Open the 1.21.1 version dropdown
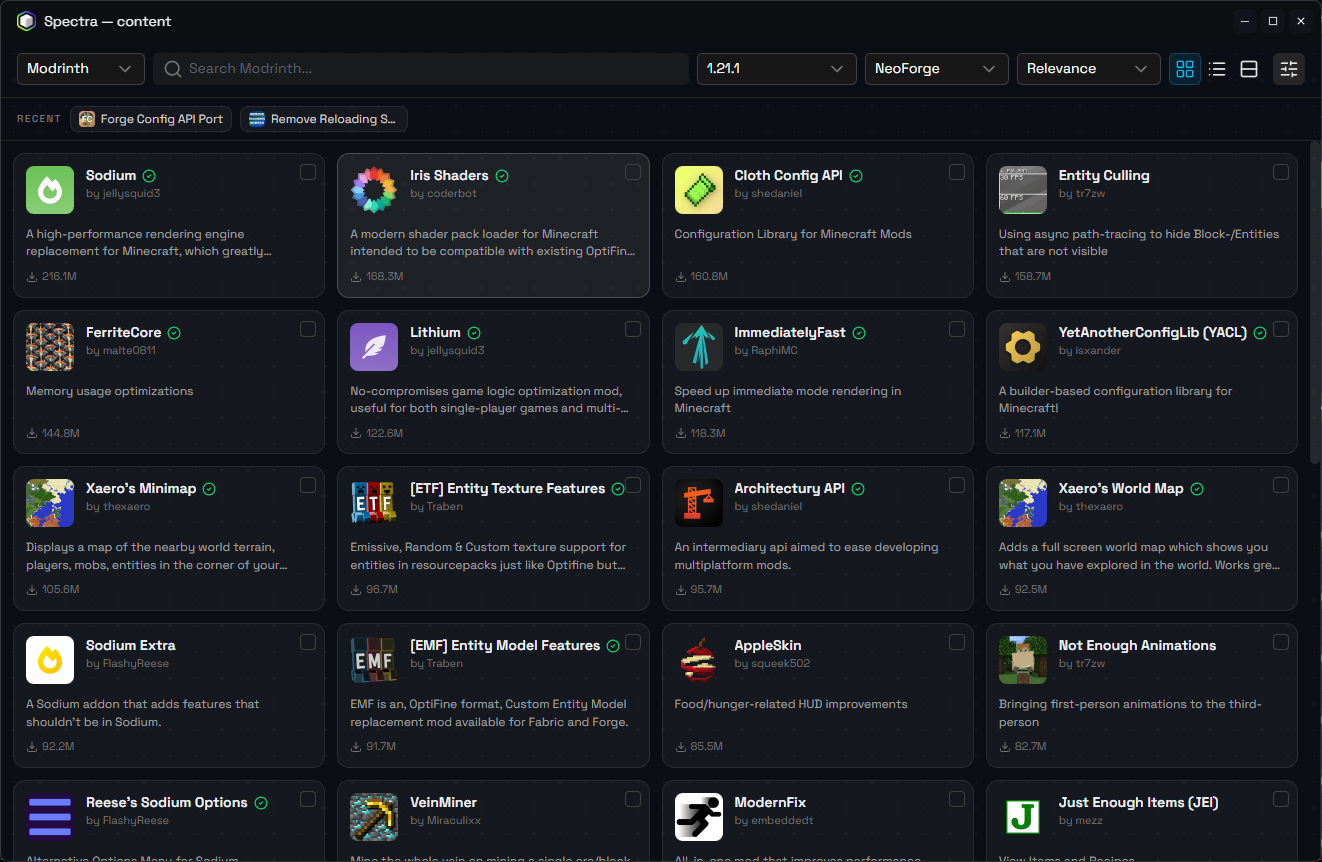Image resolution: width=1322 pixels, height=862 pixels. click(777, 69)
